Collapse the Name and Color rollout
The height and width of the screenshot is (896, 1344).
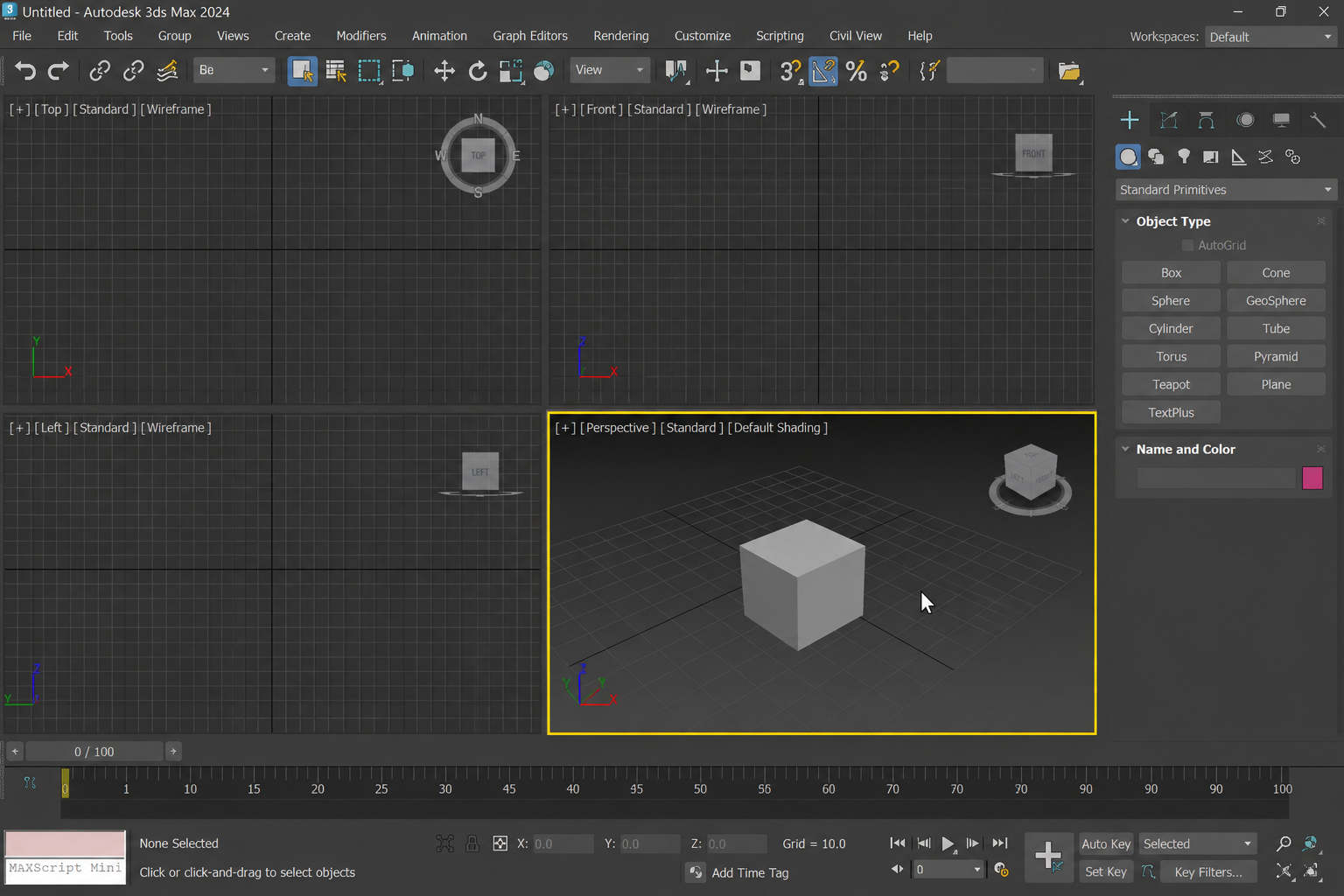click(1125, 449)
